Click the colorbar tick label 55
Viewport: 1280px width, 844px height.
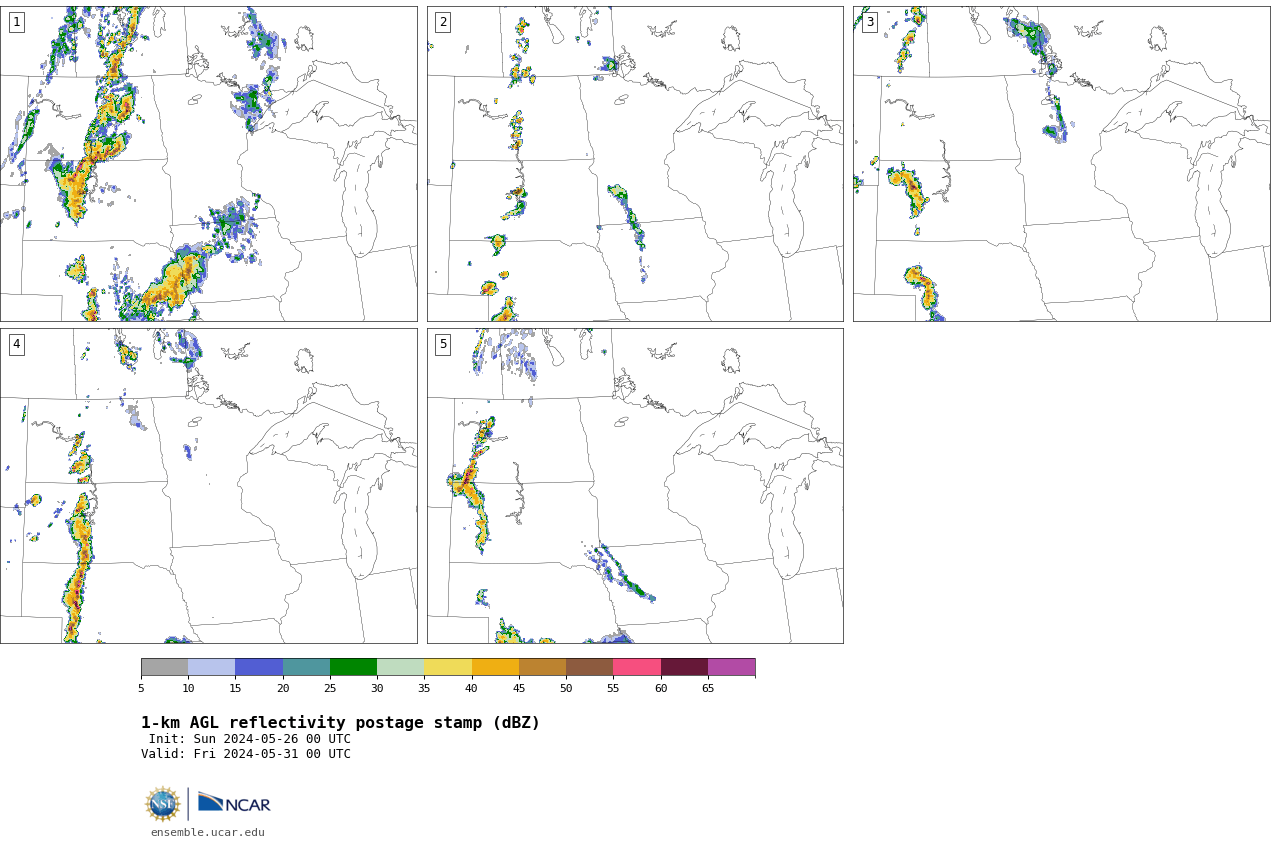[x=613, y=688]
